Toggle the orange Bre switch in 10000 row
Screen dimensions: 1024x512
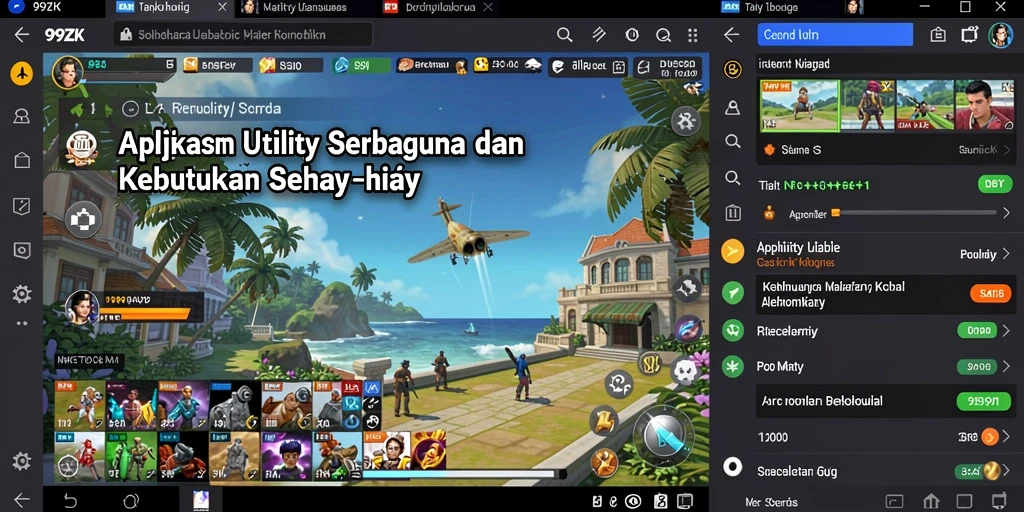989,436
